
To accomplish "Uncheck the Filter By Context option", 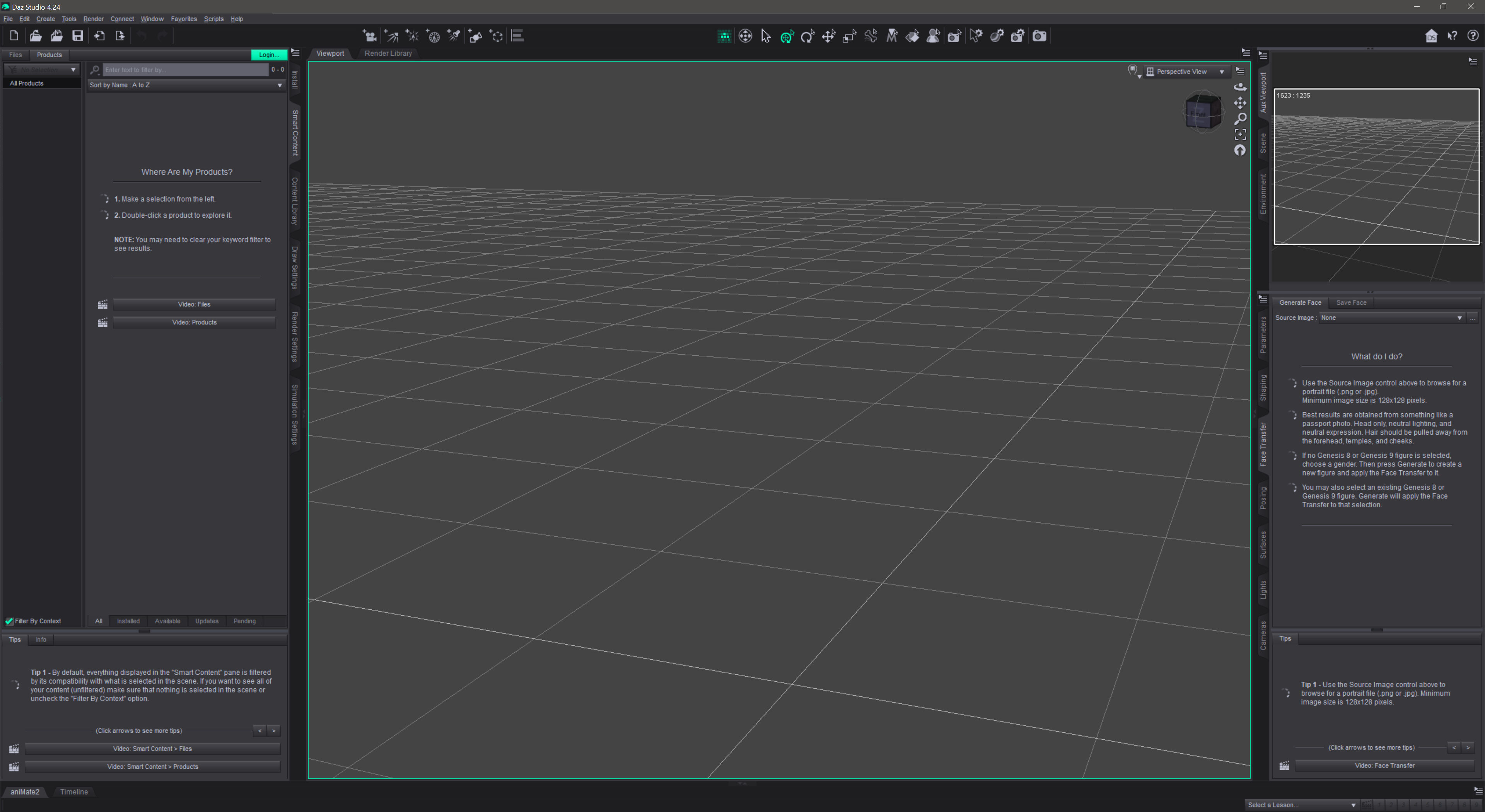I will coord(9,621).
